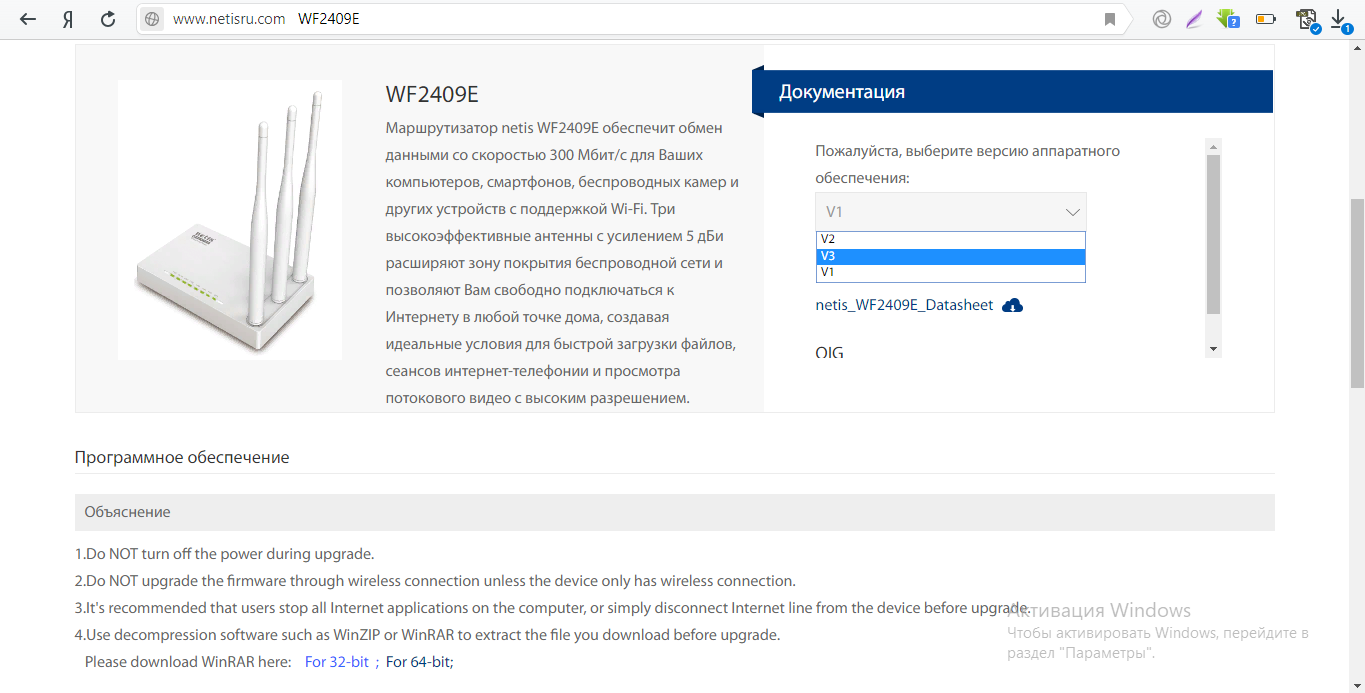Viewport: 1365px width, 693px height.
Task: Click the documentation panel scroll-down arrow
Action: [1213, 349]
